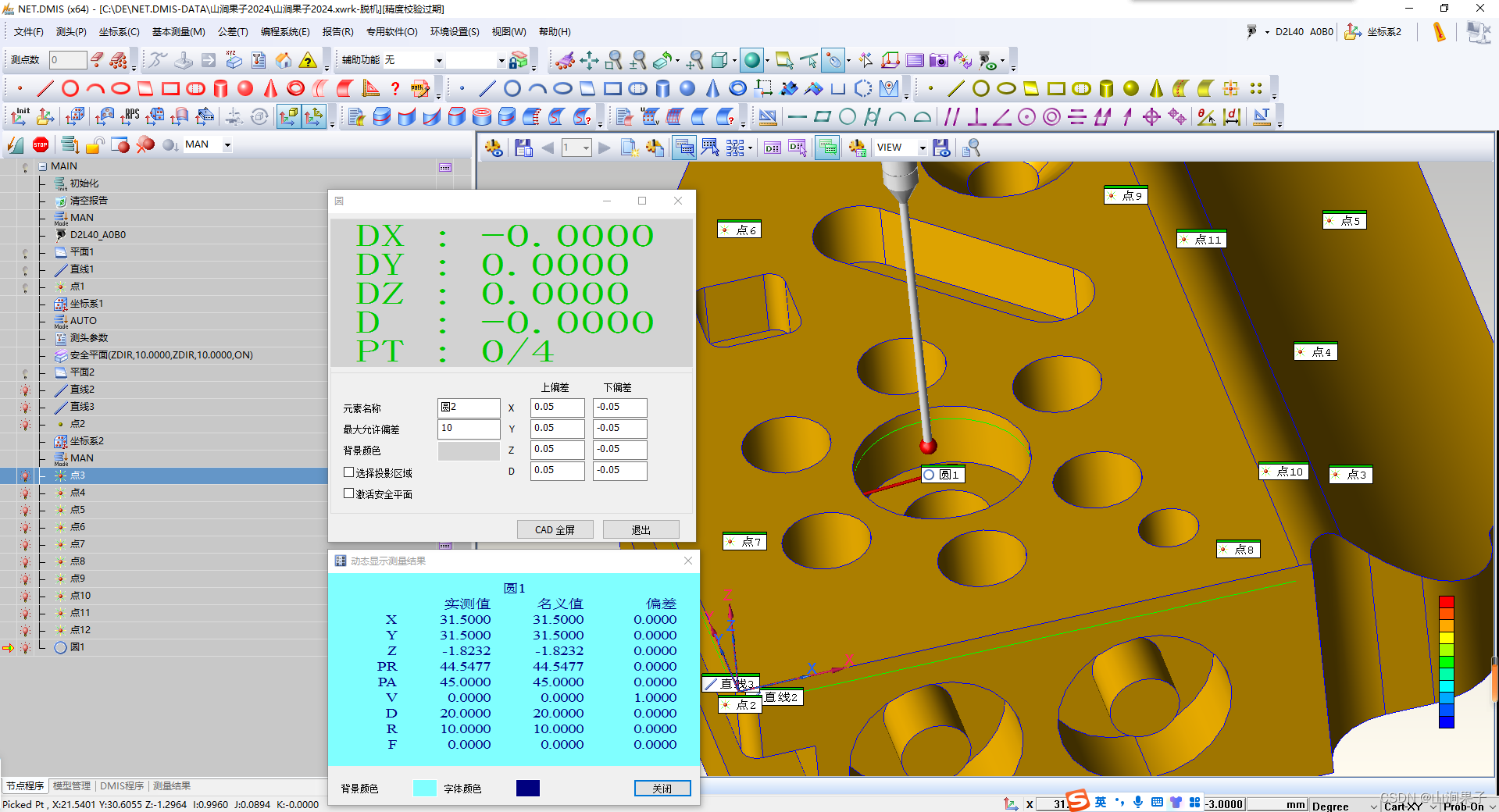Open the 坐标系(C) menu
Image resolution: width=1499 pixels, height=812 pixels.
pyautogui.click(x=119, y=32)
